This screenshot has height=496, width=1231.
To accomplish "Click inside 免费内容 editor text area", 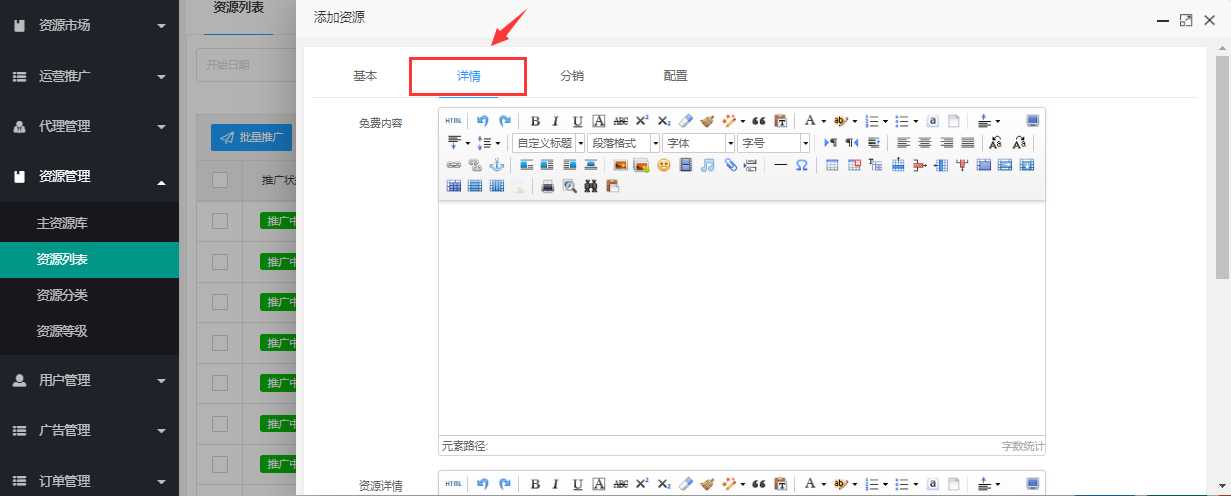I will [741, 318].
